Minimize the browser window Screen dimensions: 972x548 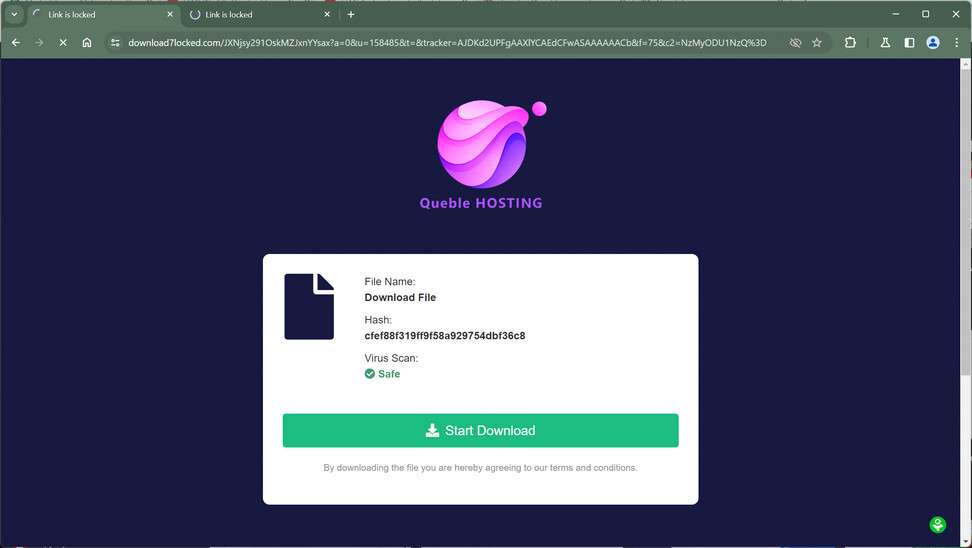pyautogui.click(x=896, y=14)
